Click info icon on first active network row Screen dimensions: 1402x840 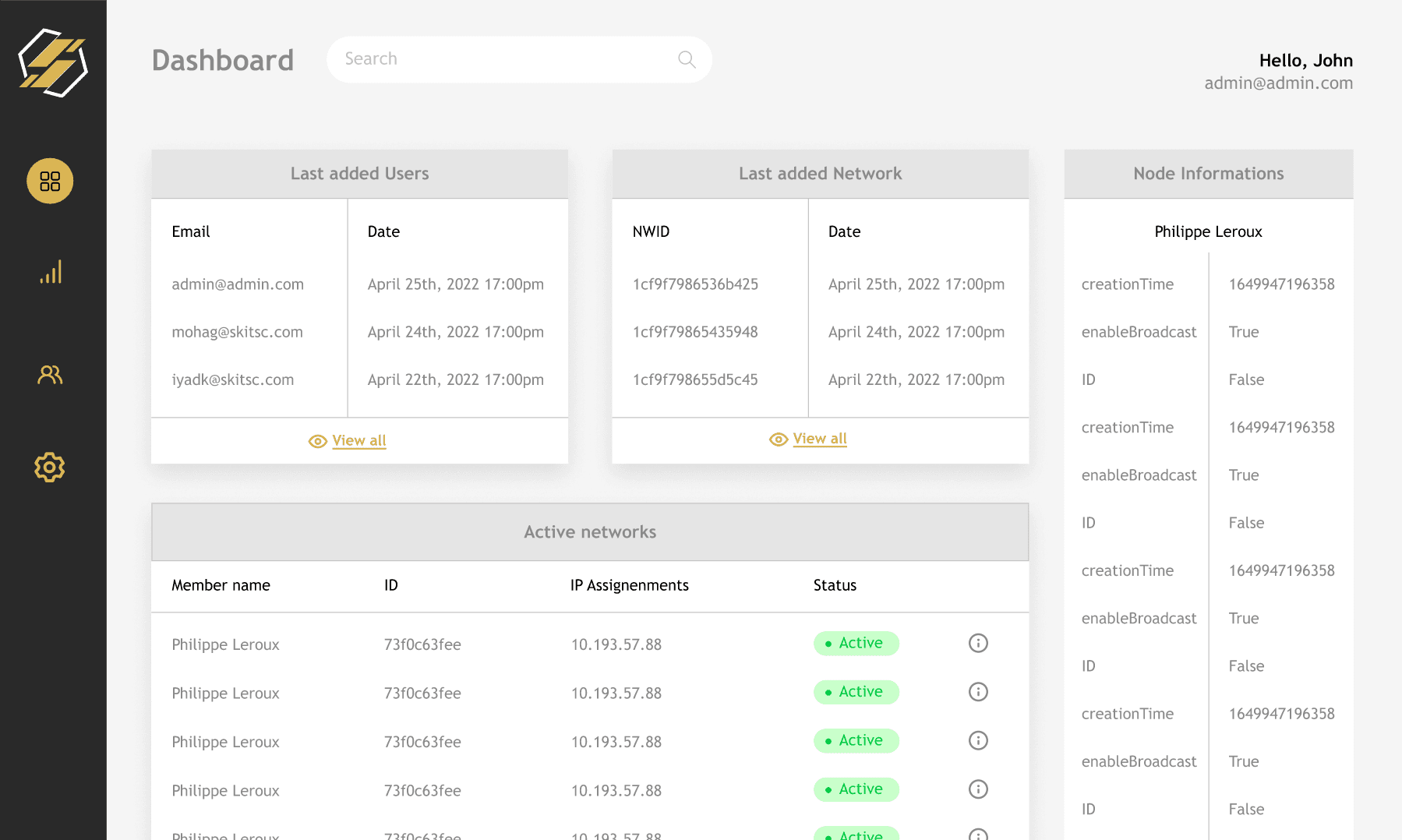tap(978, 643)
